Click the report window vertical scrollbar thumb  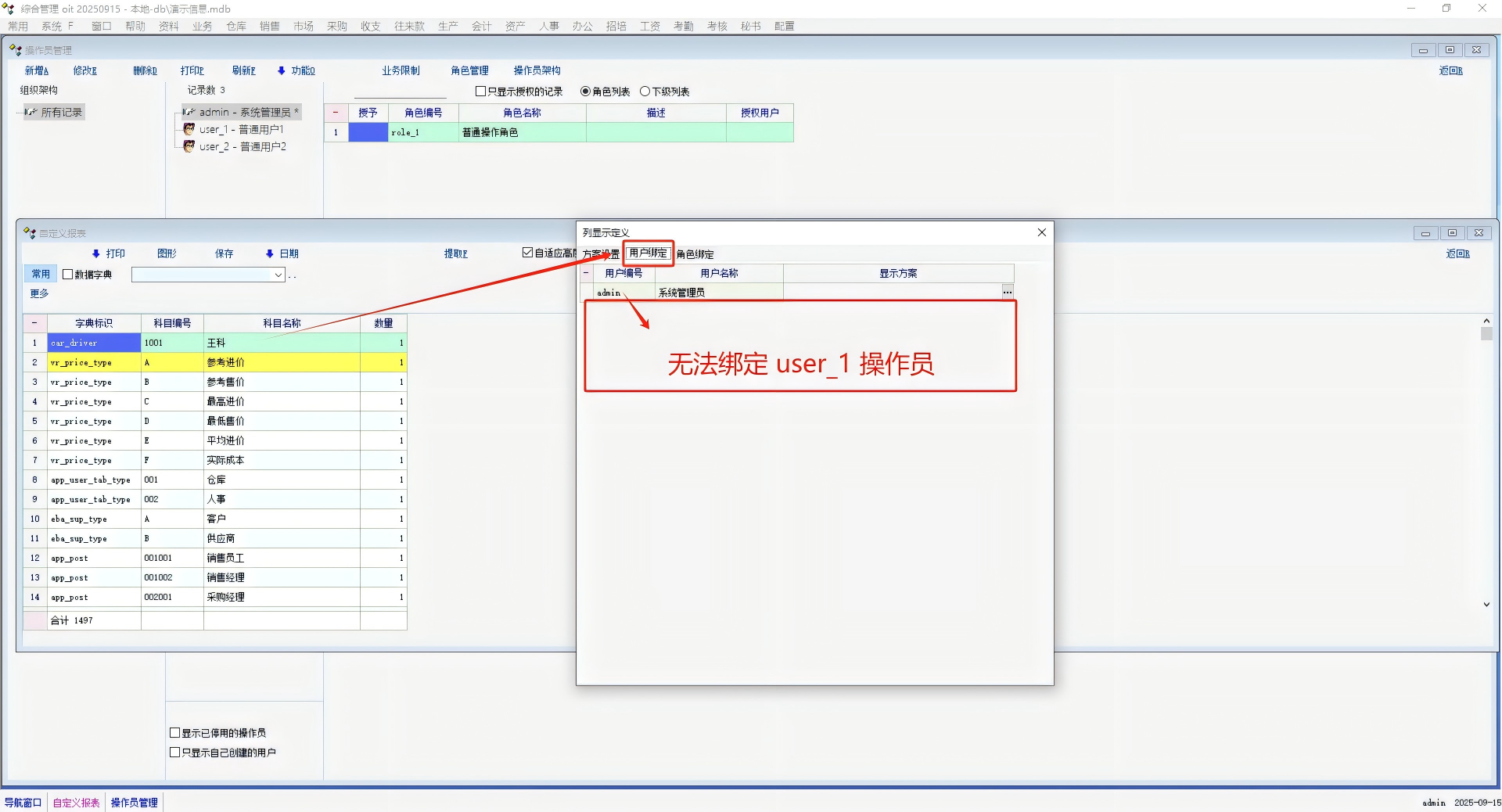(1486, 334)
